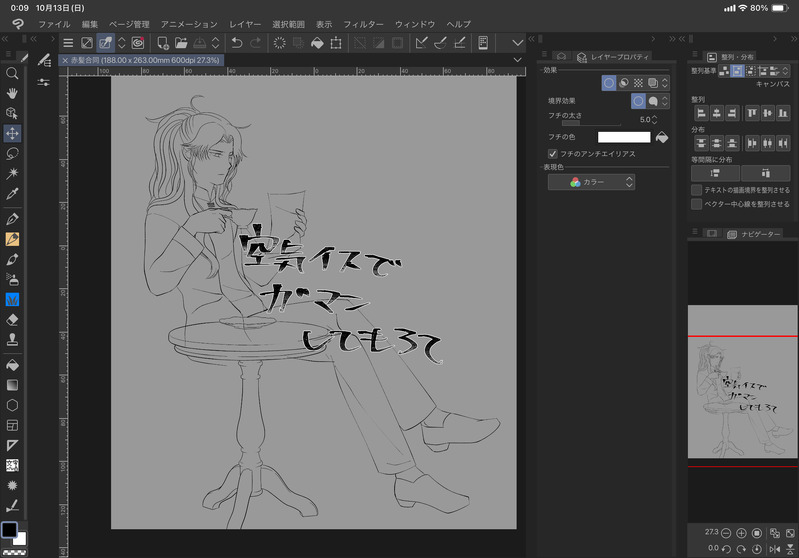Expand the command bar overflow chevron

click(x=517, y=43)
